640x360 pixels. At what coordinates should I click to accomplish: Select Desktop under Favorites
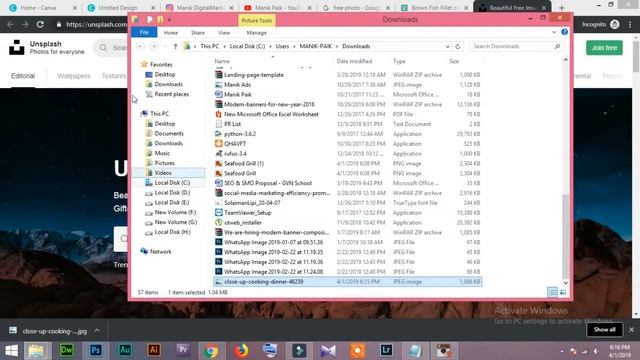164,74
